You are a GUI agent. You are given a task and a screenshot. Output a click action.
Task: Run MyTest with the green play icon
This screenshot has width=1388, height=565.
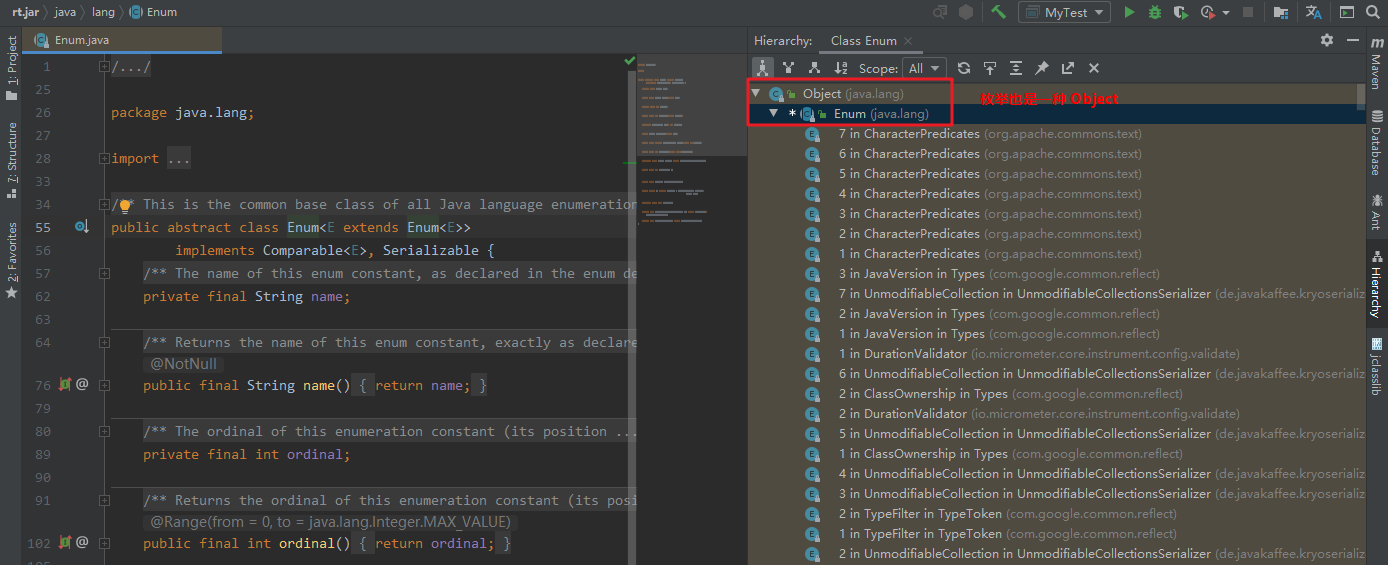click(x=1129, y=12)
